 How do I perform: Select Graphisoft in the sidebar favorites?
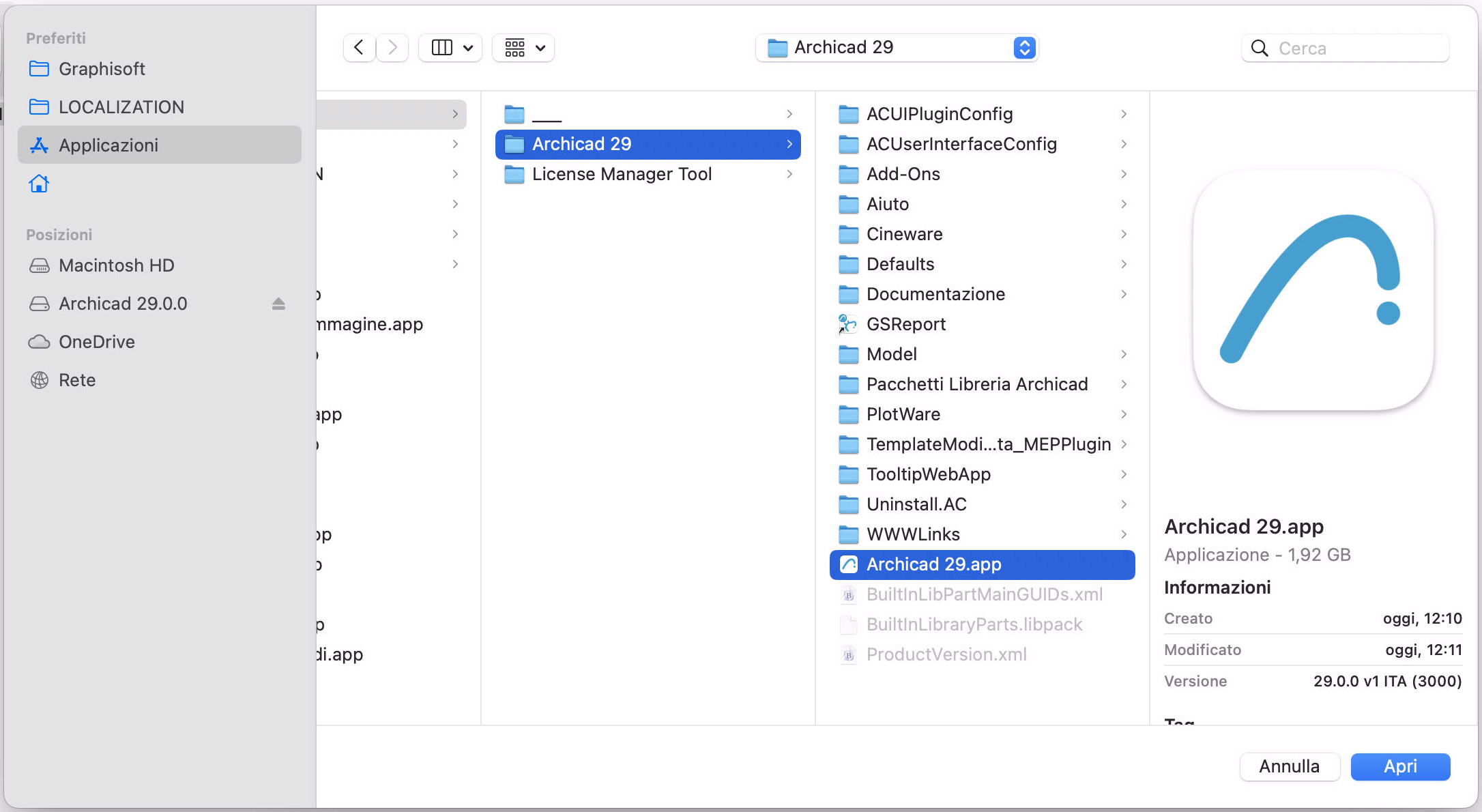pos(101,69)
